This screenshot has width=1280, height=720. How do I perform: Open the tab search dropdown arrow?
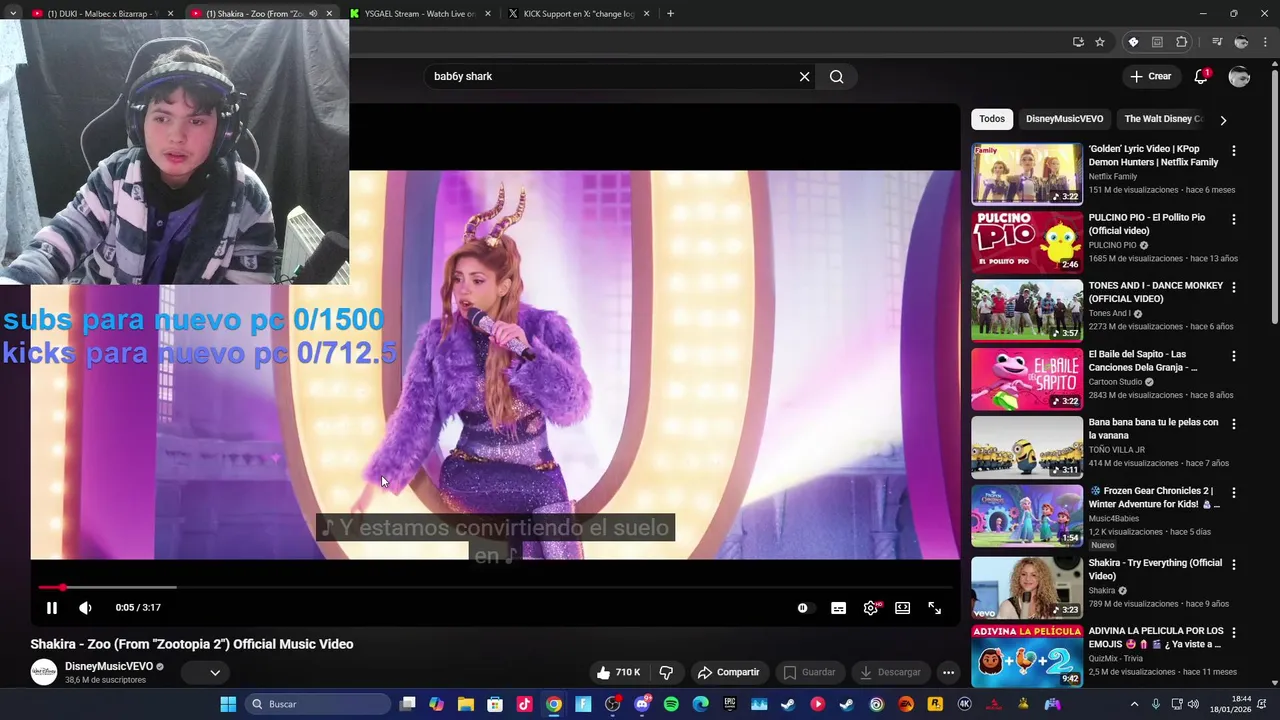pyautogui.click(x=12, y=14)
